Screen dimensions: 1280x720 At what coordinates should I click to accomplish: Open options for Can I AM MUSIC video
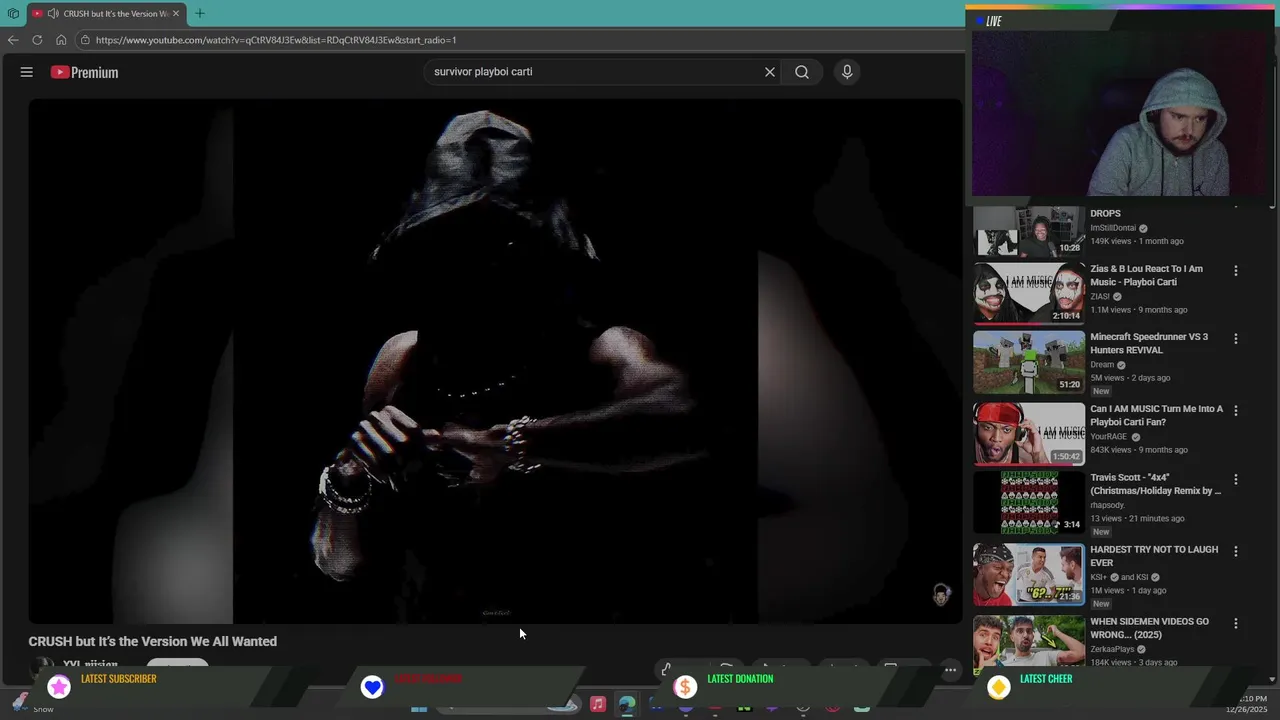point(1235,411)
